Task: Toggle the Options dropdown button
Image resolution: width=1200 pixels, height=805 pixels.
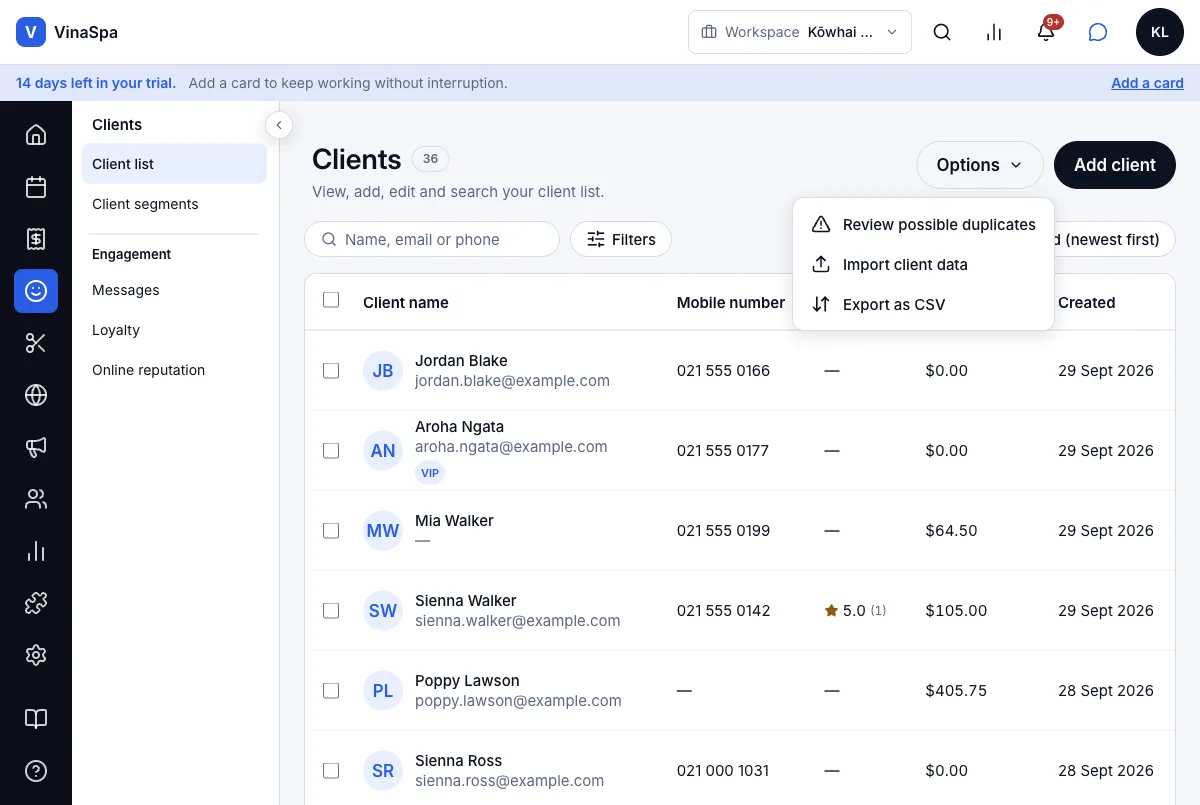Action: pos(980,165)
